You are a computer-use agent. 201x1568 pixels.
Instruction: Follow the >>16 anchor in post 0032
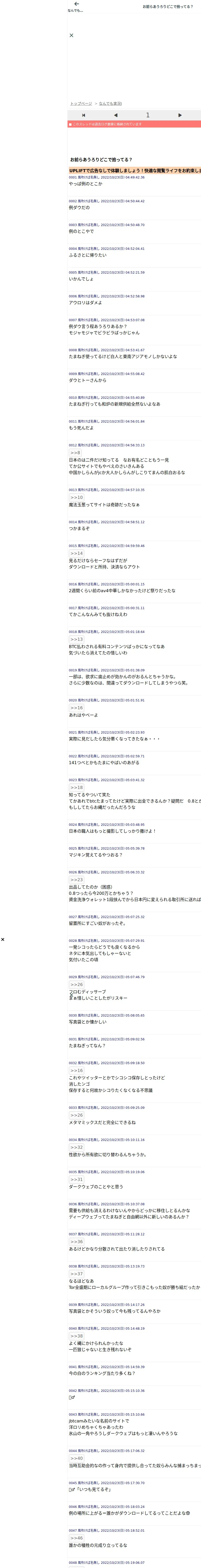[76, 1071]
